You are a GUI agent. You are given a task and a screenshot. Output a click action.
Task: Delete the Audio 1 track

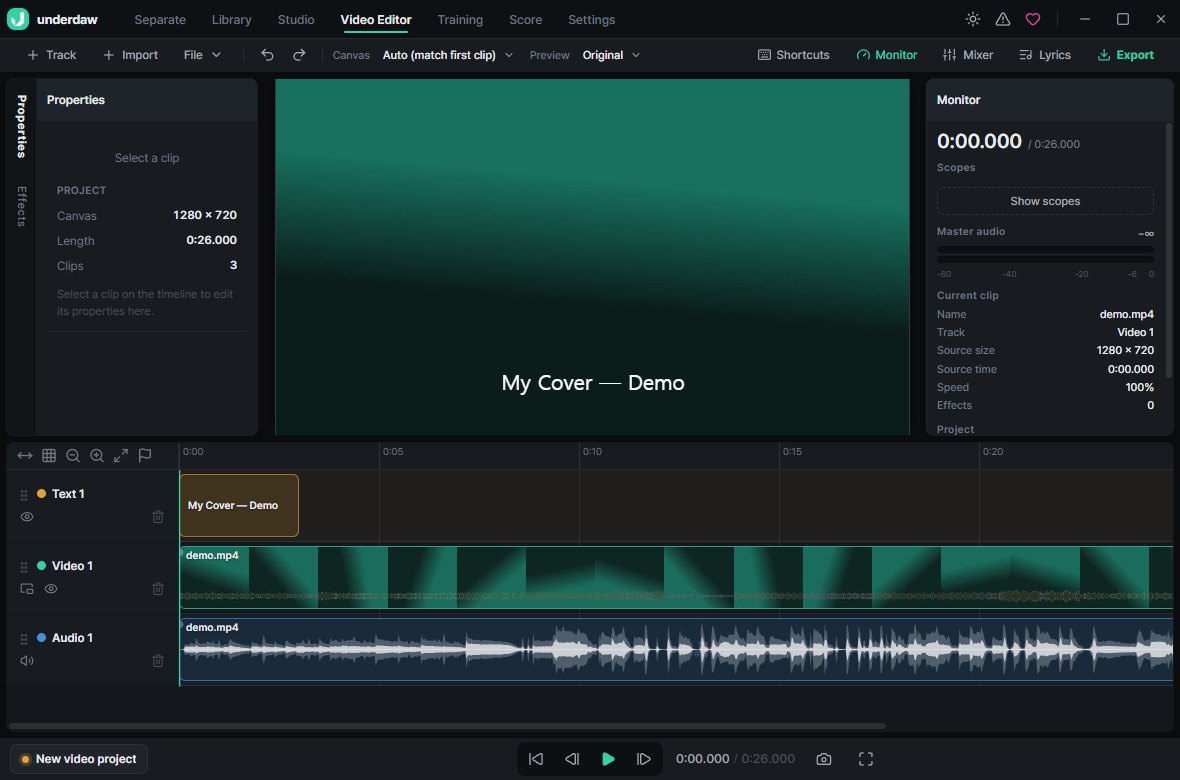point(158,661)
